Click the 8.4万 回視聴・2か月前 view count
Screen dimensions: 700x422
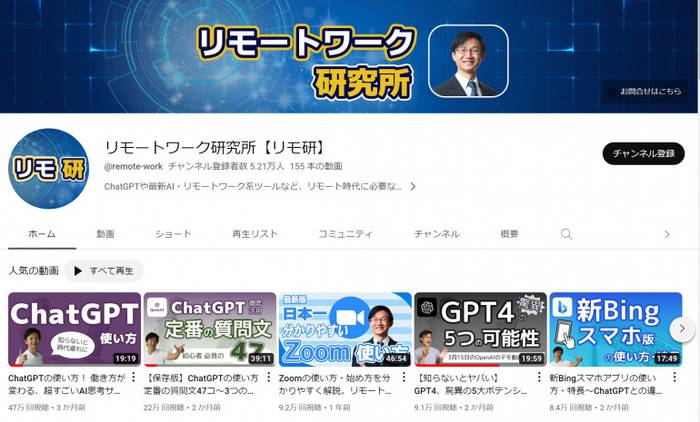click(589, 407)
